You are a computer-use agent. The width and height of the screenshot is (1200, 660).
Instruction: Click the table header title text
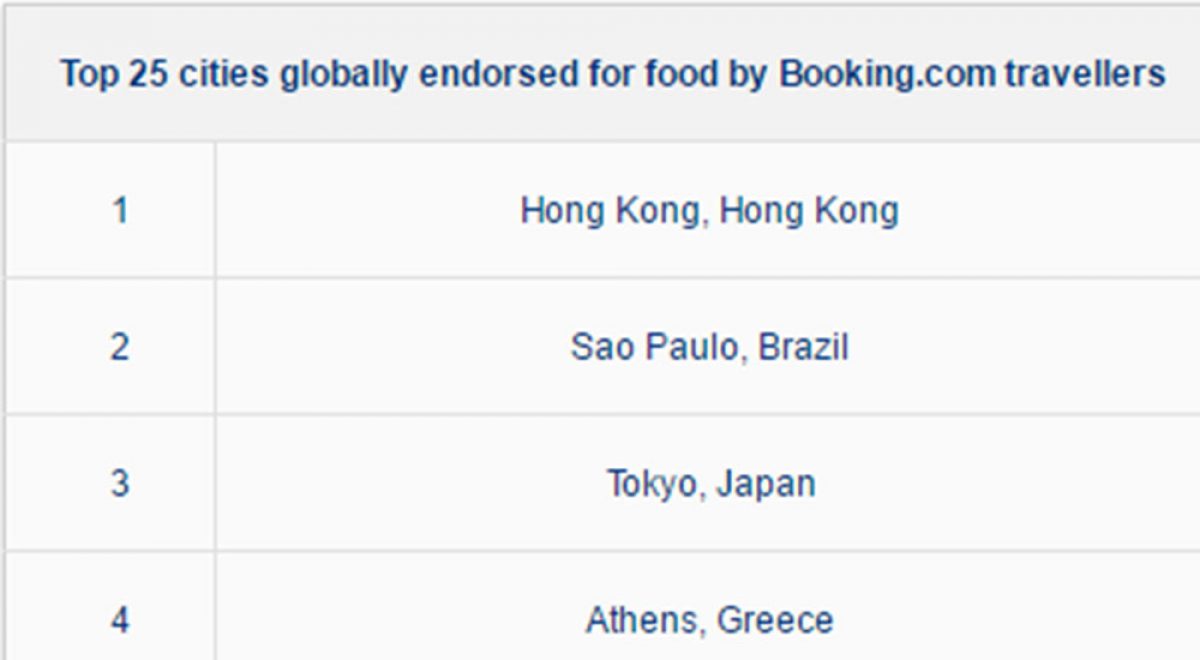click(612, 74)
